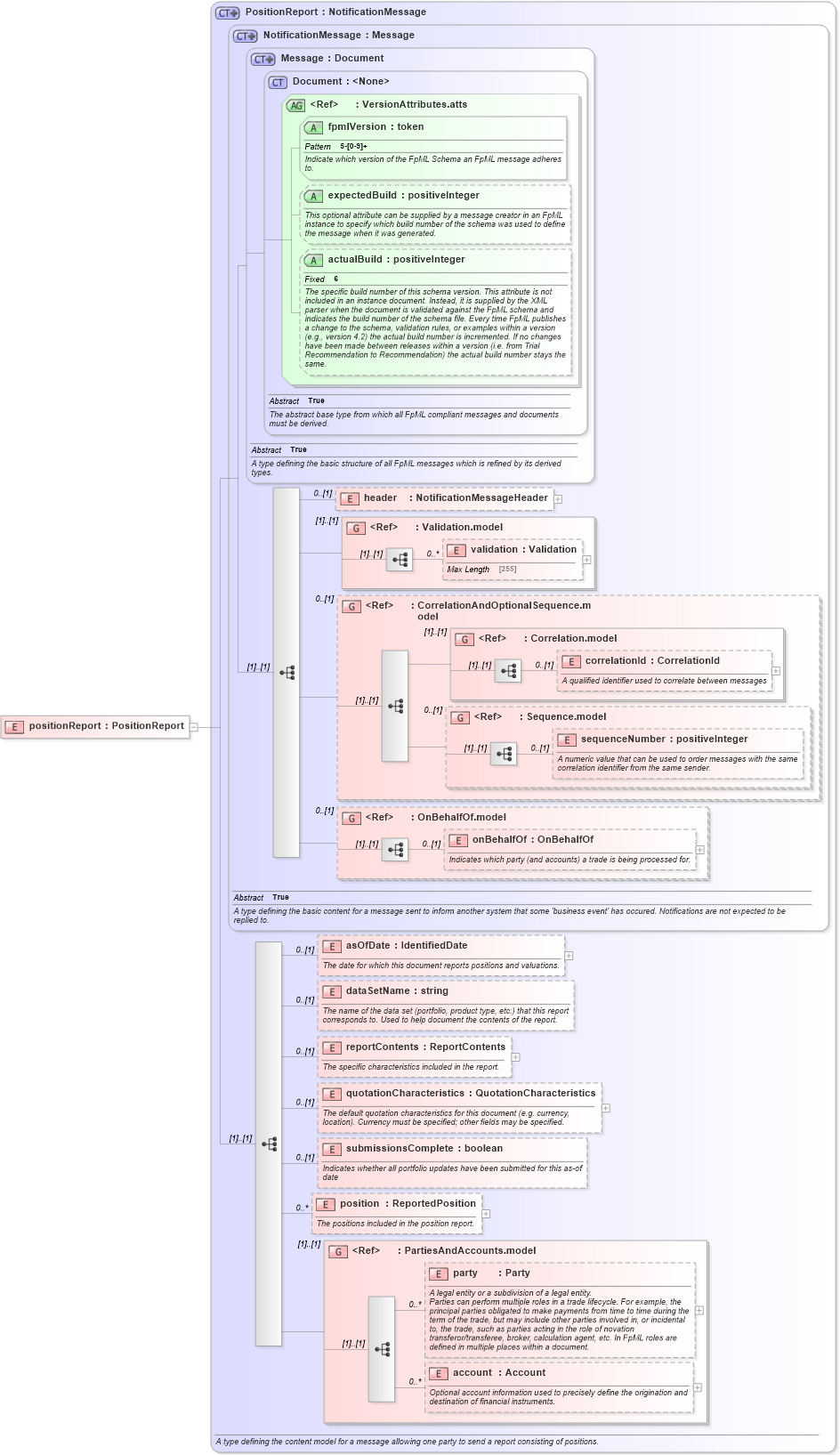This screenshot has height=1455, width=840.
Task: Click the E icon beside quotationCharacteristics
Action: 332,1094
